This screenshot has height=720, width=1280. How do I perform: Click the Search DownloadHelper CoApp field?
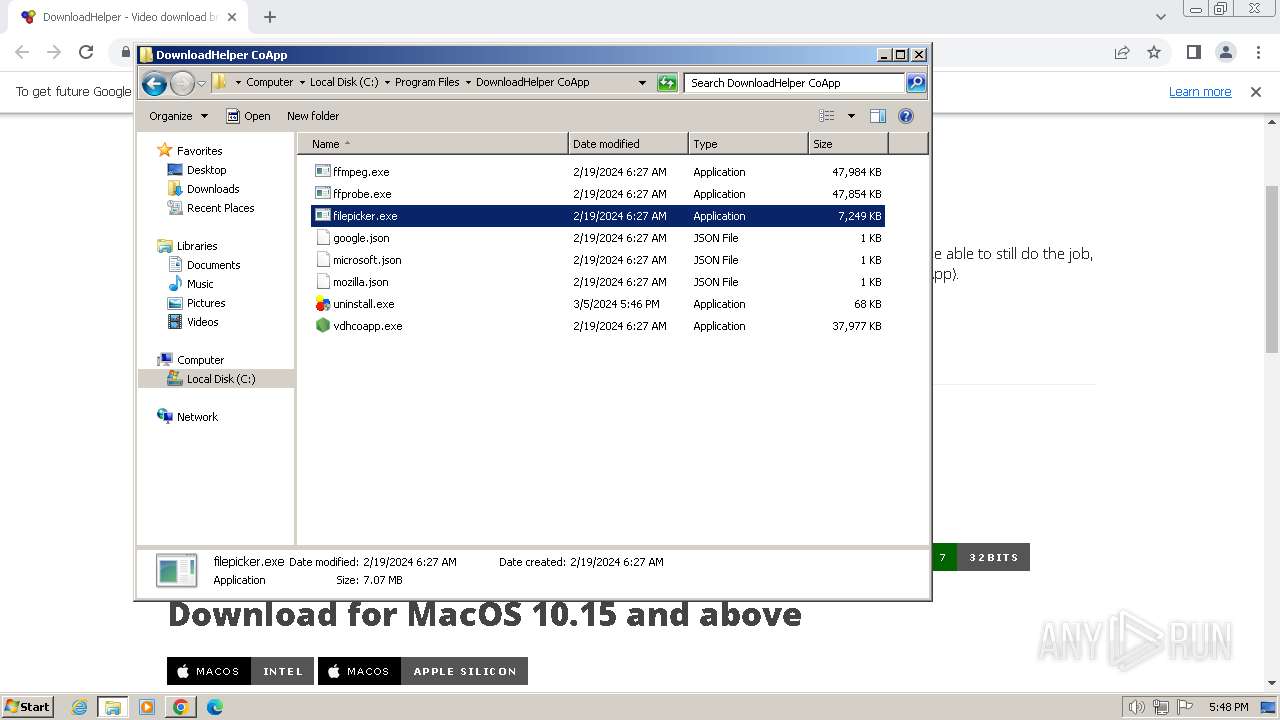pyautogui.click(x=795, y=83)
